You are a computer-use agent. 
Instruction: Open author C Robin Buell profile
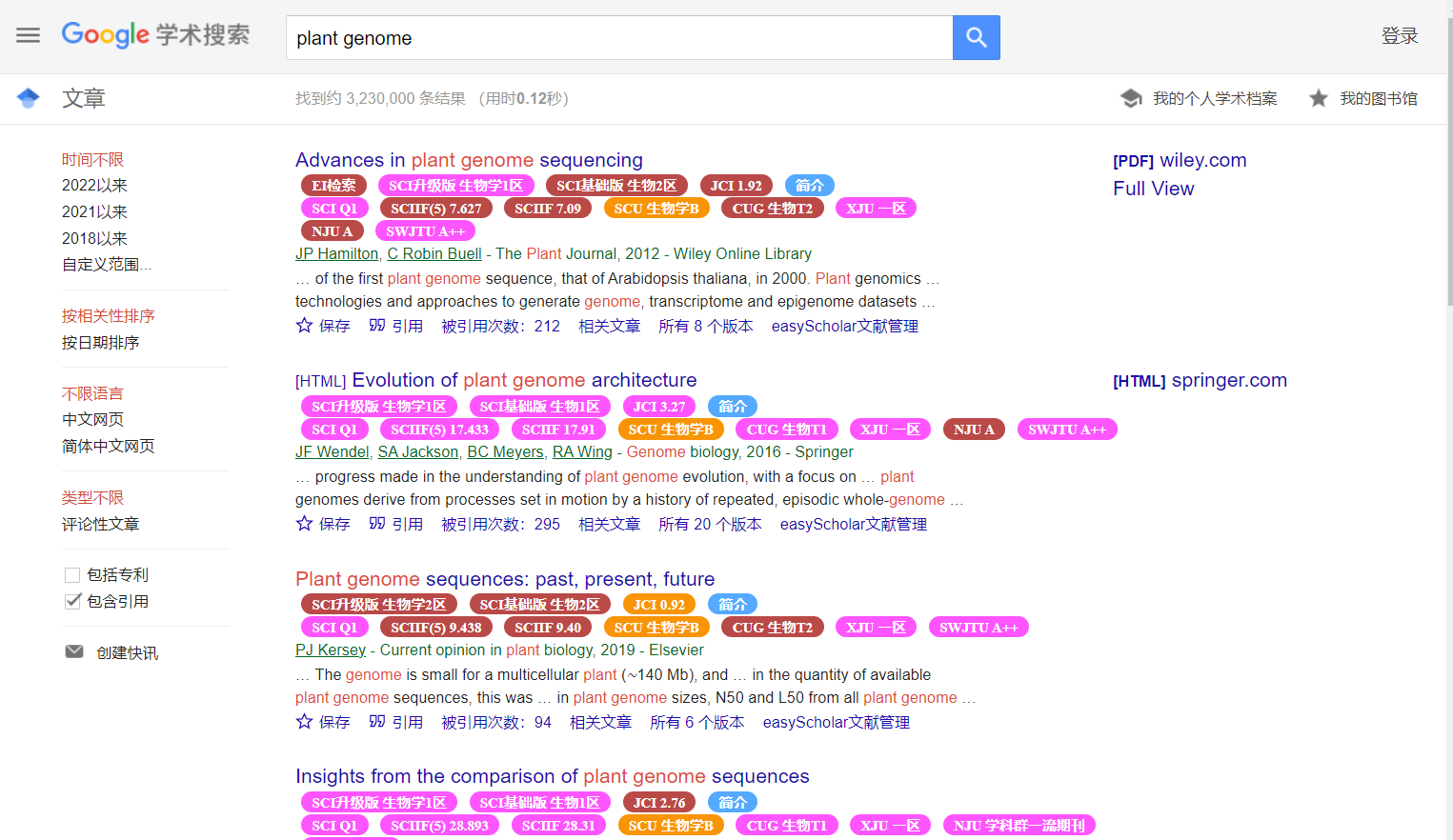434,253
